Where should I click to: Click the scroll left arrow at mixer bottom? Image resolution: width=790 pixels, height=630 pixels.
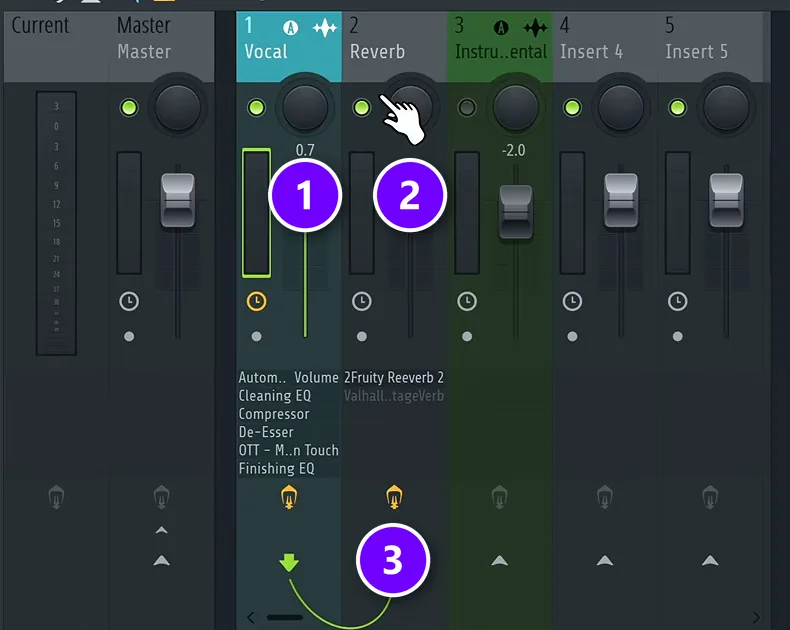pyautogui.click(x=250, y=617)
